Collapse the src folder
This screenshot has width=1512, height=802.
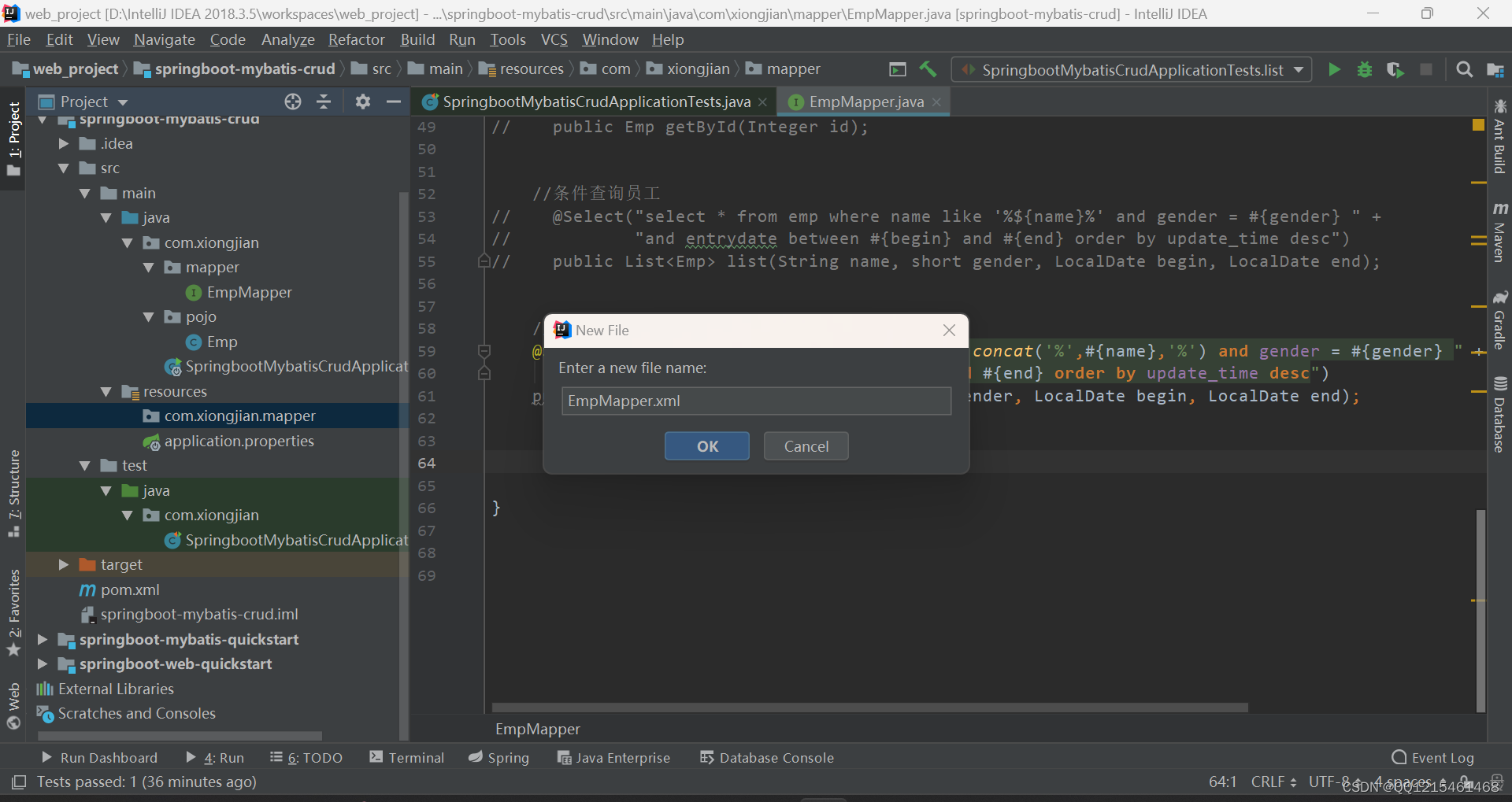(64, 168)
